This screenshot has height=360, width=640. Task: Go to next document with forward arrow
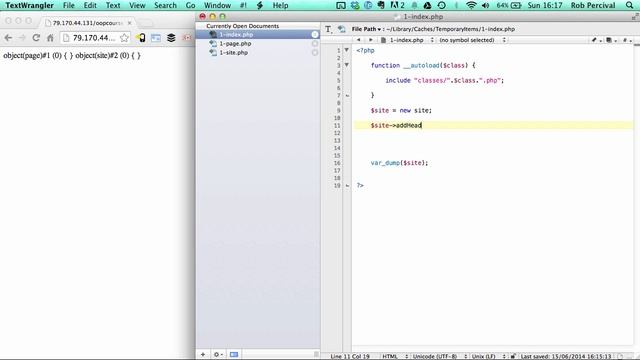coord(371,40)
